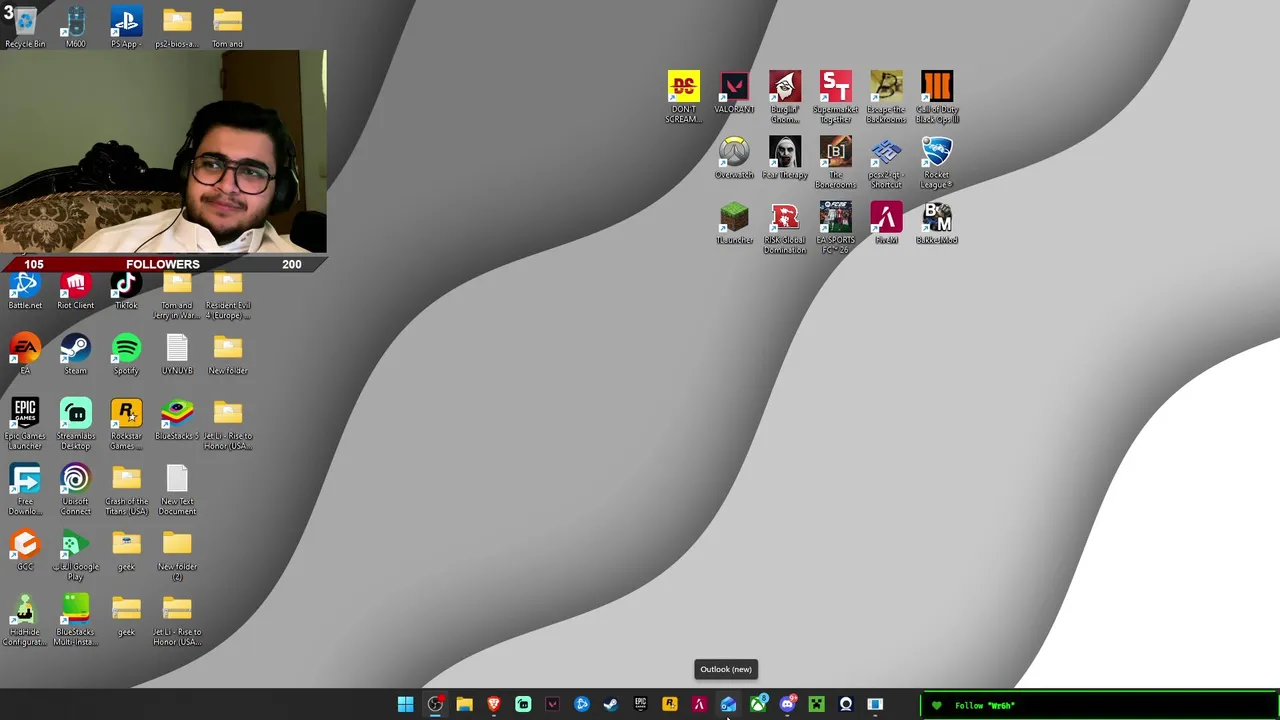The width and height of the screenshot is (1280, 720).
Task: Launch Fear Therapy game shortcut
Action: click(x=785, y=158)
